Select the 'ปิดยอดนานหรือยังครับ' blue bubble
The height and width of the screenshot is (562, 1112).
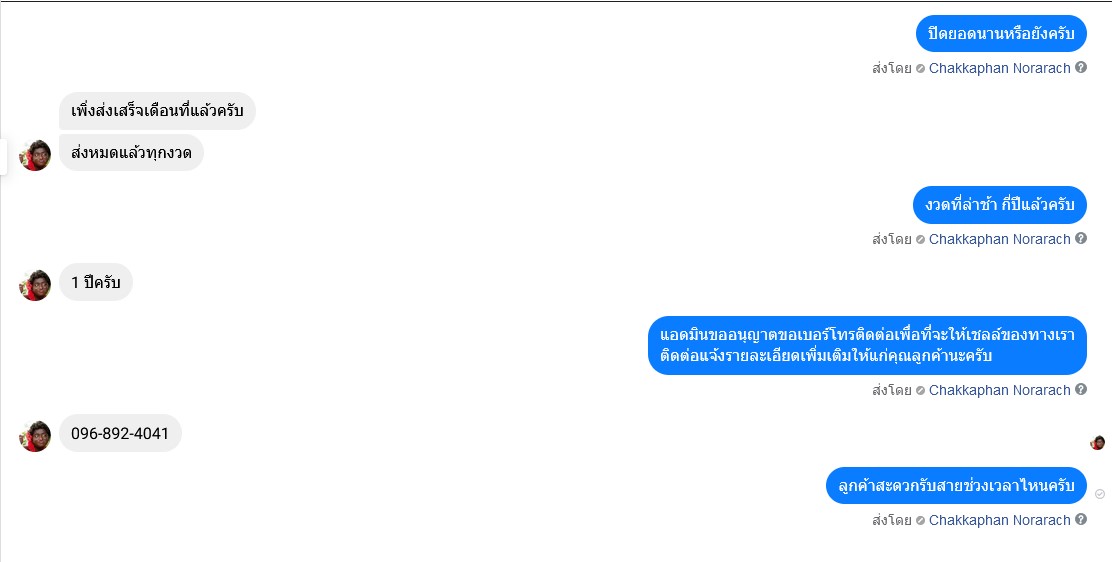coord(1001,33)
